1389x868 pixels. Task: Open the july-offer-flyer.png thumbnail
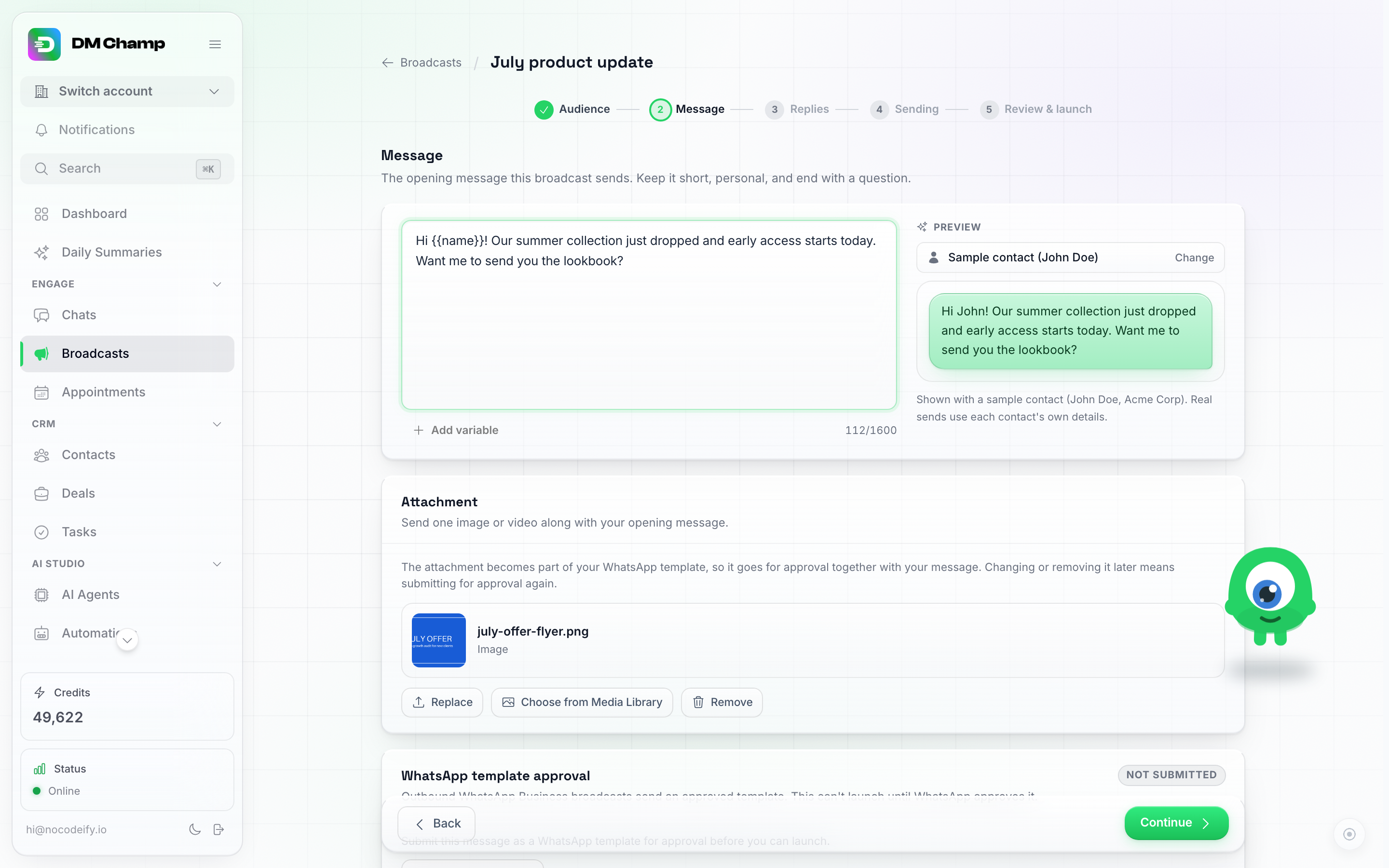click(x=438, y=640)
